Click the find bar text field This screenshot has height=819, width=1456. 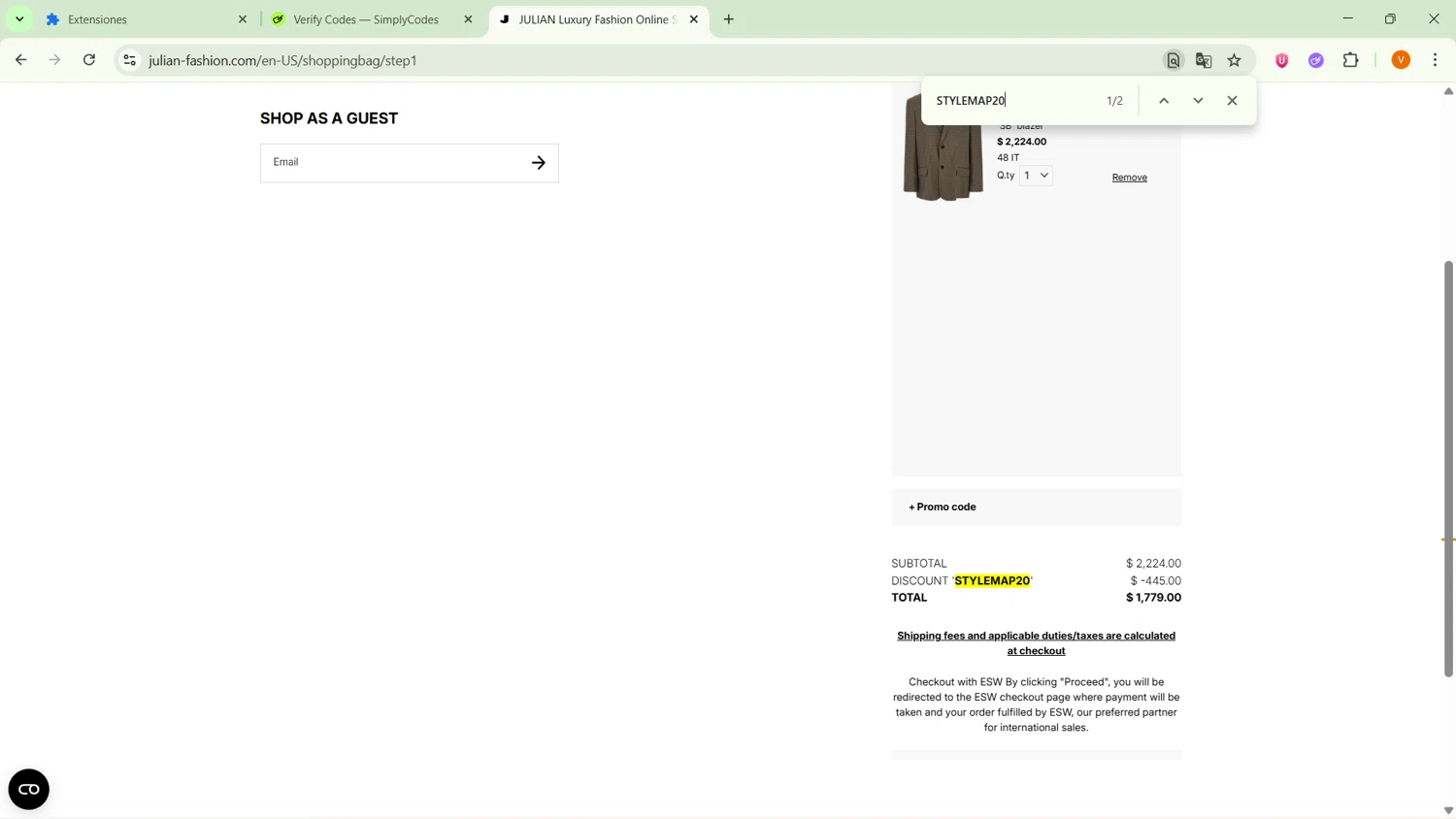pos(1014,101)
